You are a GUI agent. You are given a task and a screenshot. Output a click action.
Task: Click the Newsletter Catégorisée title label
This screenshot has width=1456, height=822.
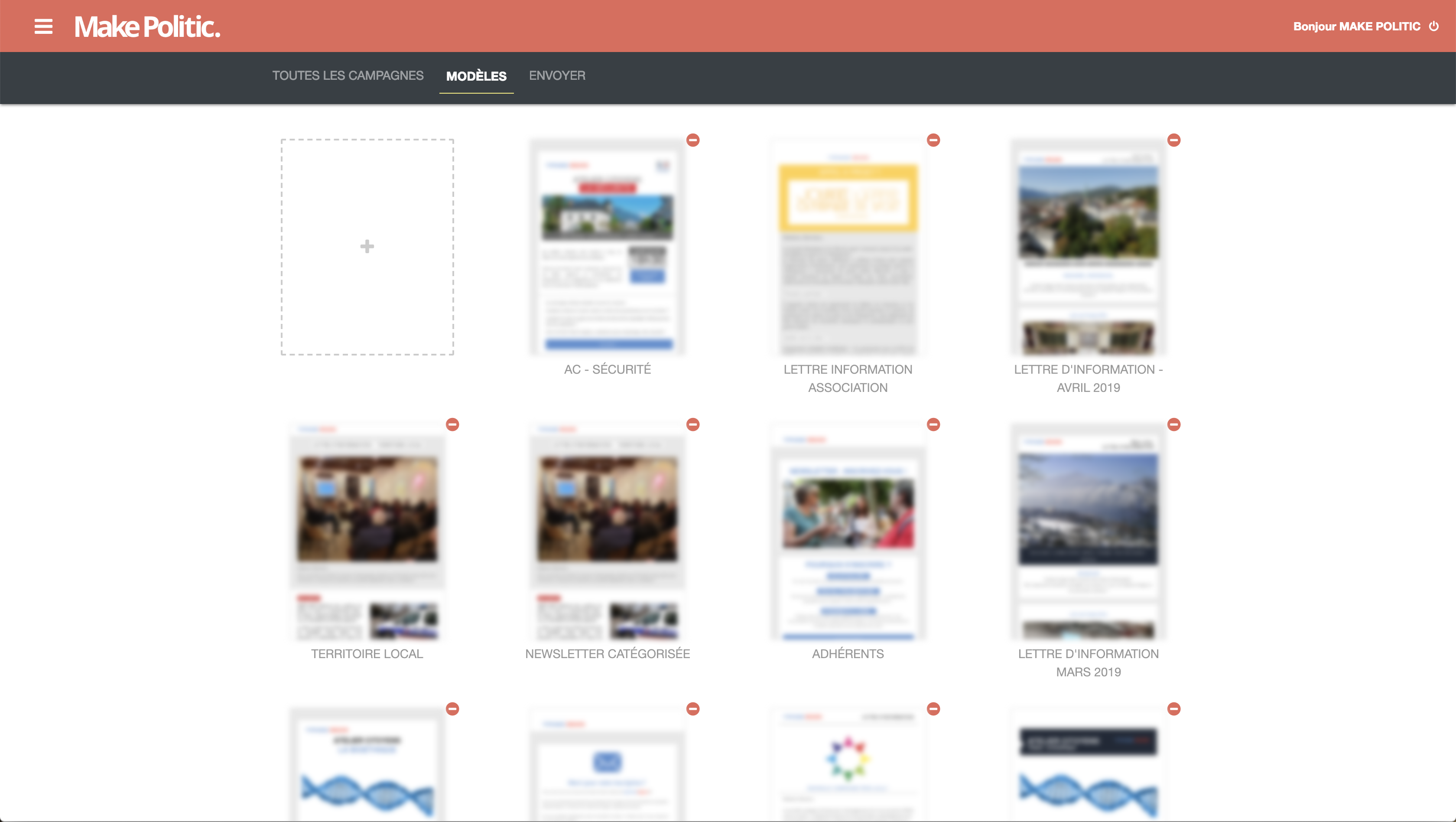tap(607, 654)
